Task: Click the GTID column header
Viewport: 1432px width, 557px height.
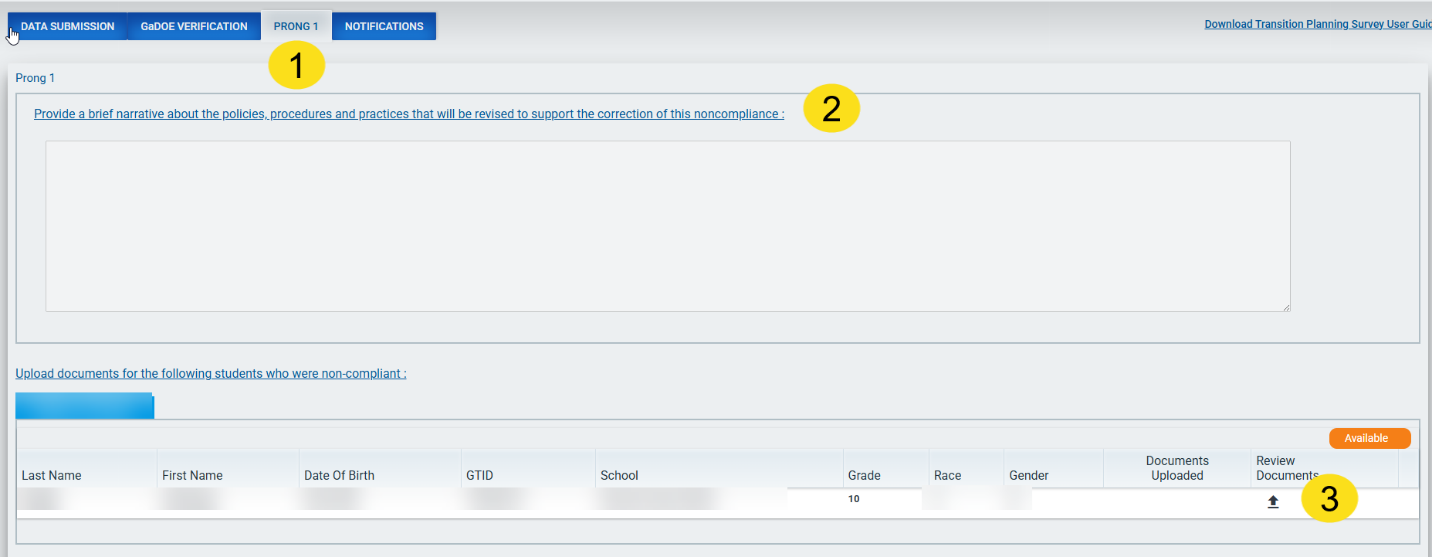Action: pos(479,475)
